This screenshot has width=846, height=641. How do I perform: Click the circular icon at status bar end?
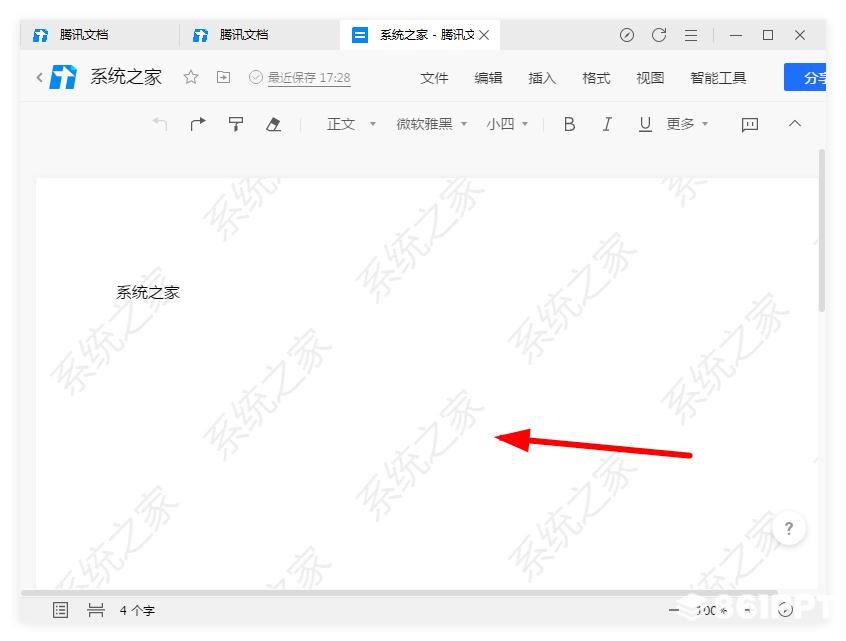(x=785, y=610)
